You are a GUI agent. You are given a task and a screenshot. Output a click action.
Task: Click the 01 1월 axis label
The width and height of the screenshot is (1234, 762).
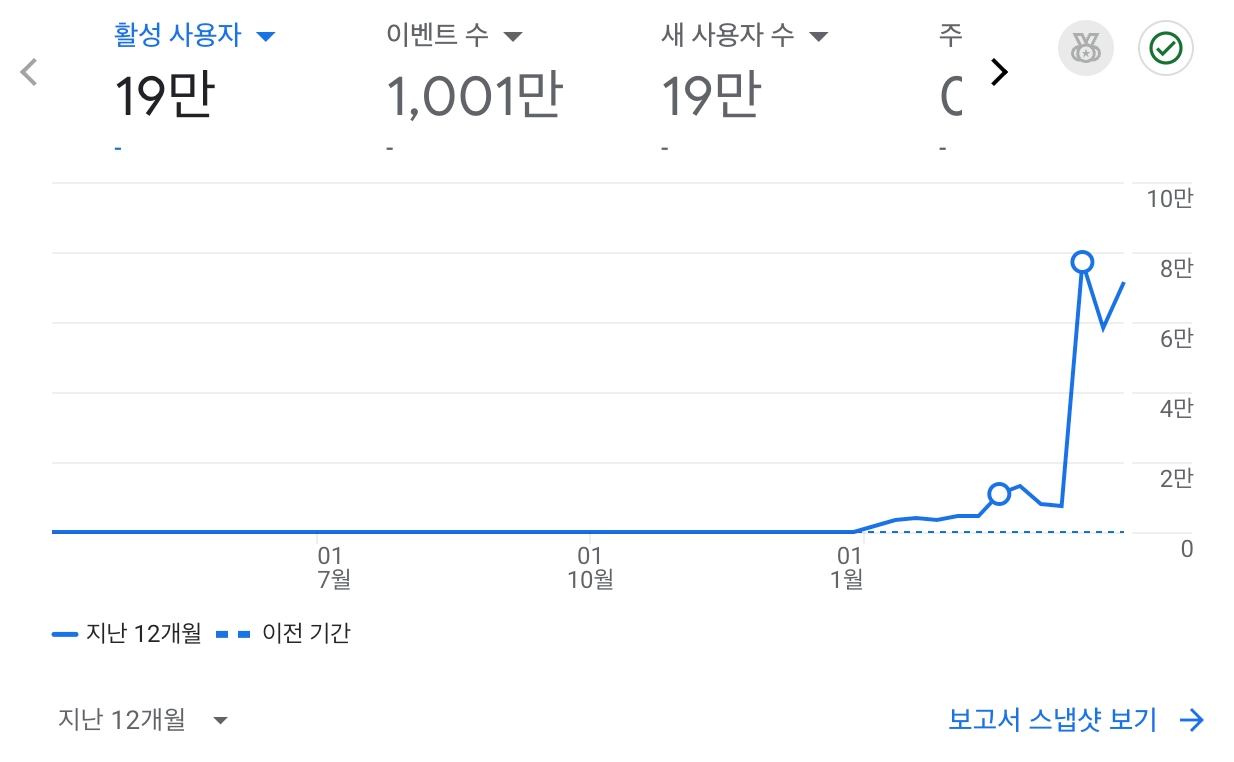pos(848,567)
